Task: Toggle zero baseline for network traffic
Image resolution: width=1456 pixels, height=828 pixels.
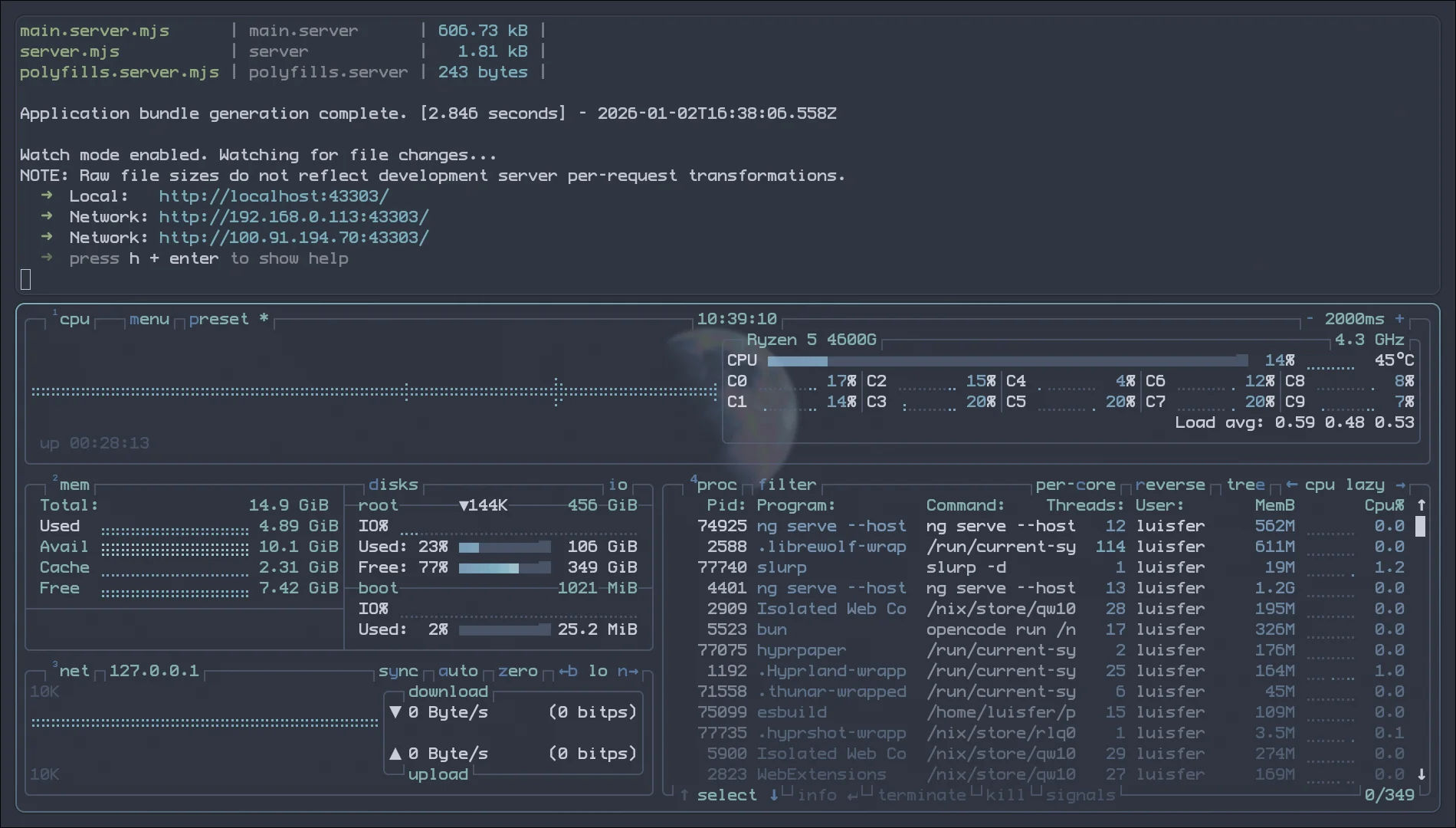Action: [518, 670]
